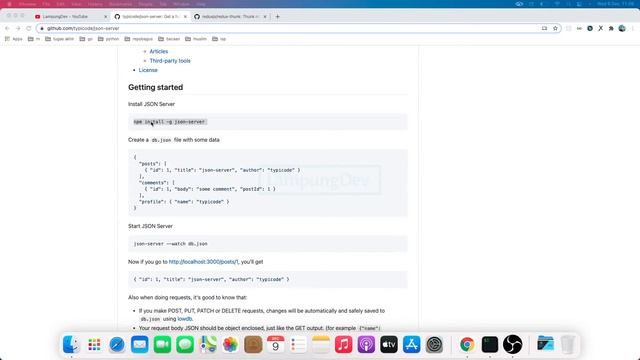Close the LampungDev YouTube tab

(105, 17)
